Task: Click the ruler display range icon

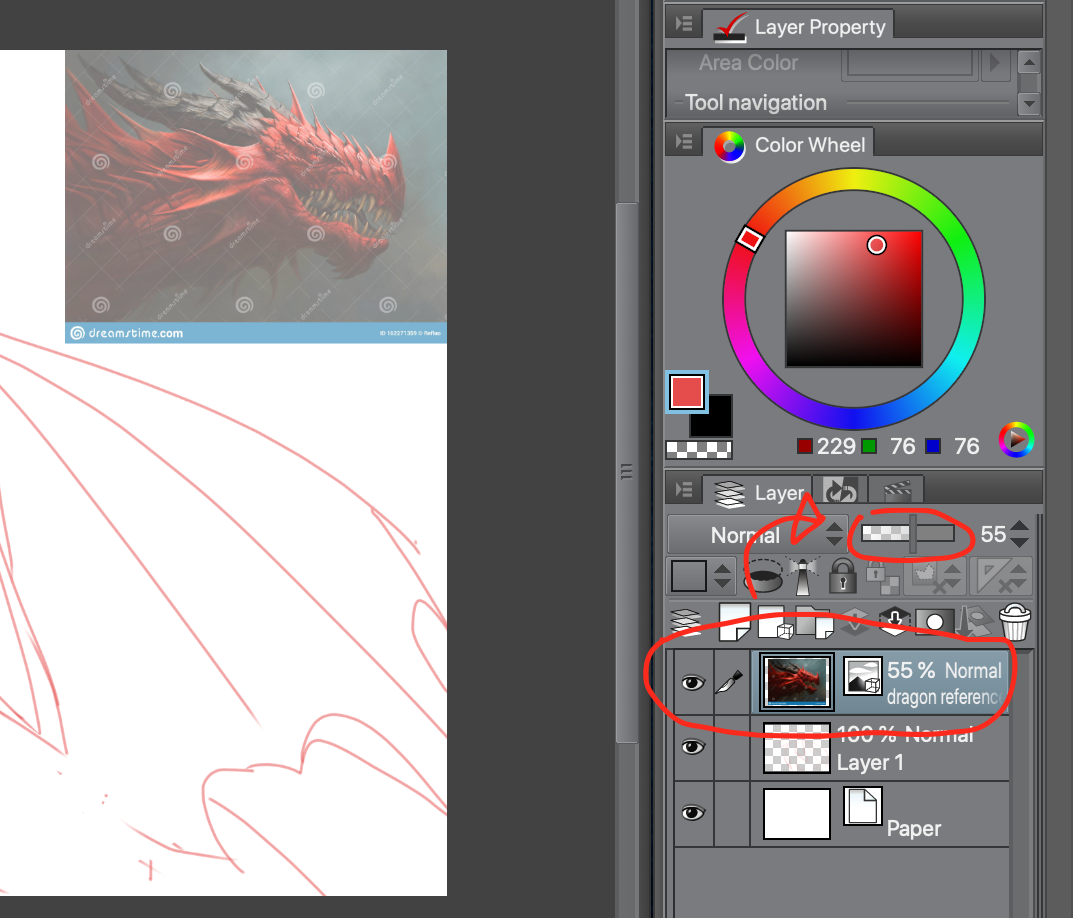Action: 992,577
